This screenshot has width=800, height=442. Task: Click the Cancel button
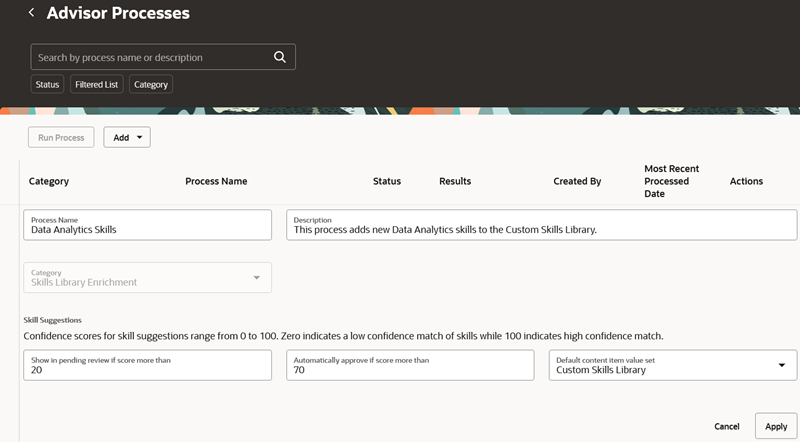(727, 426)
